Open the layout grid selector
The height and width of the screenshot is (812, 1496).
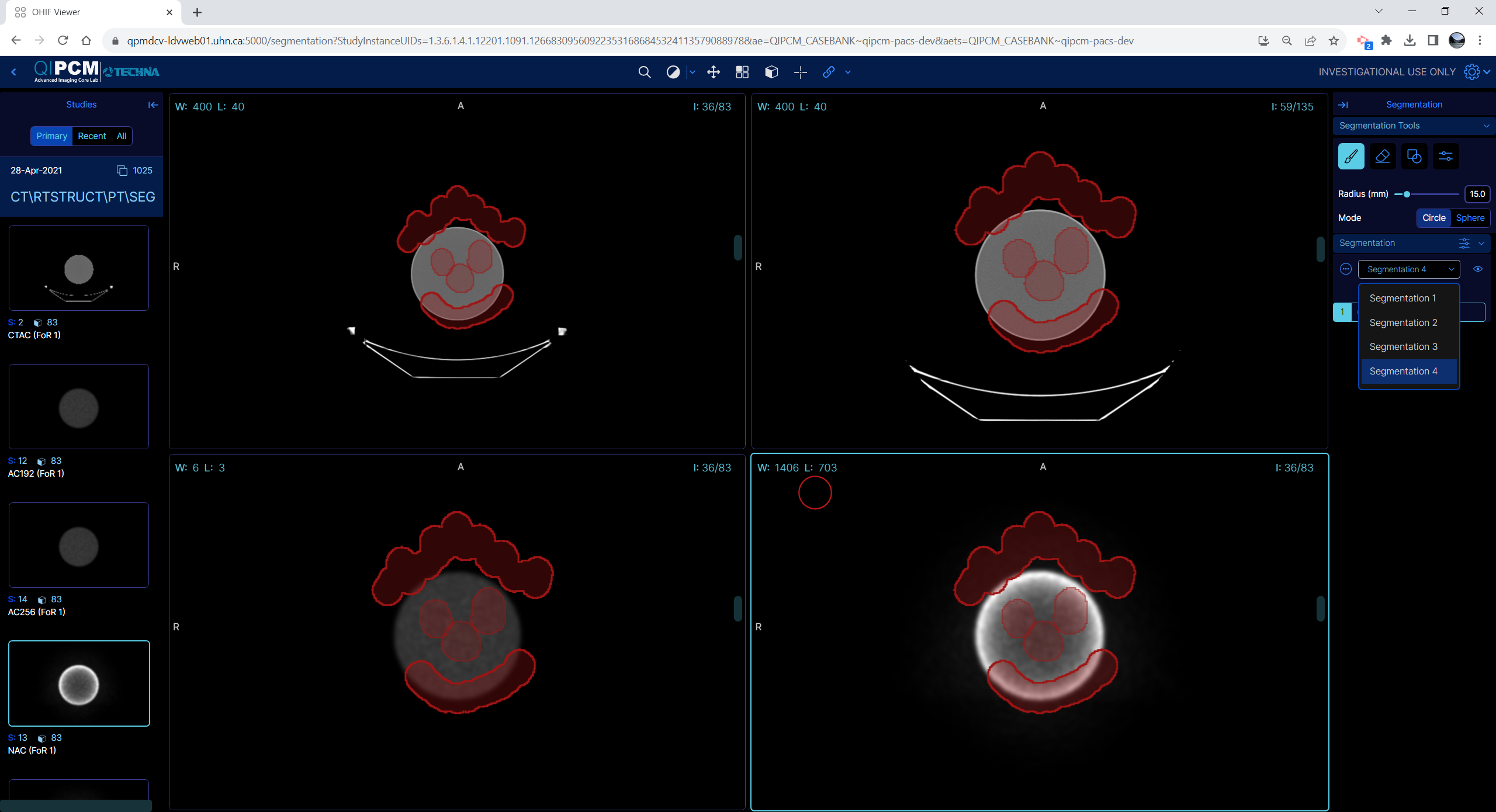[742, 72]
